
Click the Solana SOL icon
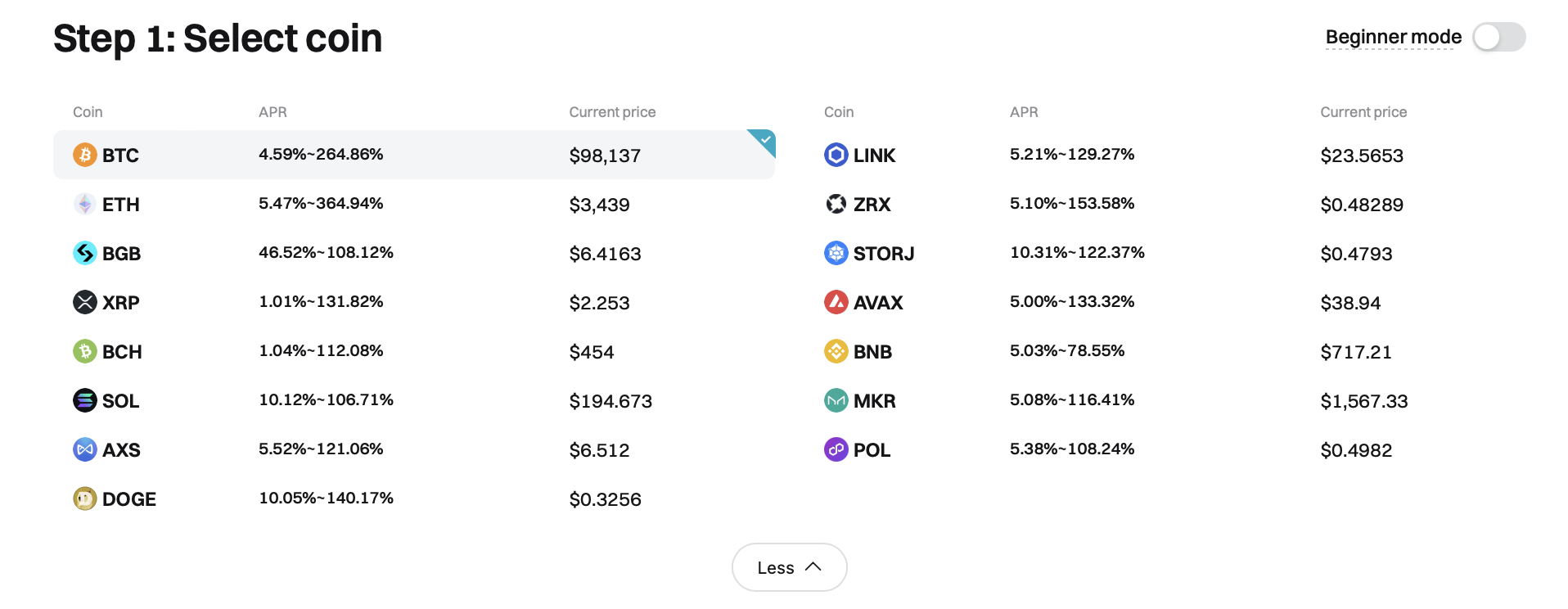pos(85,400)
